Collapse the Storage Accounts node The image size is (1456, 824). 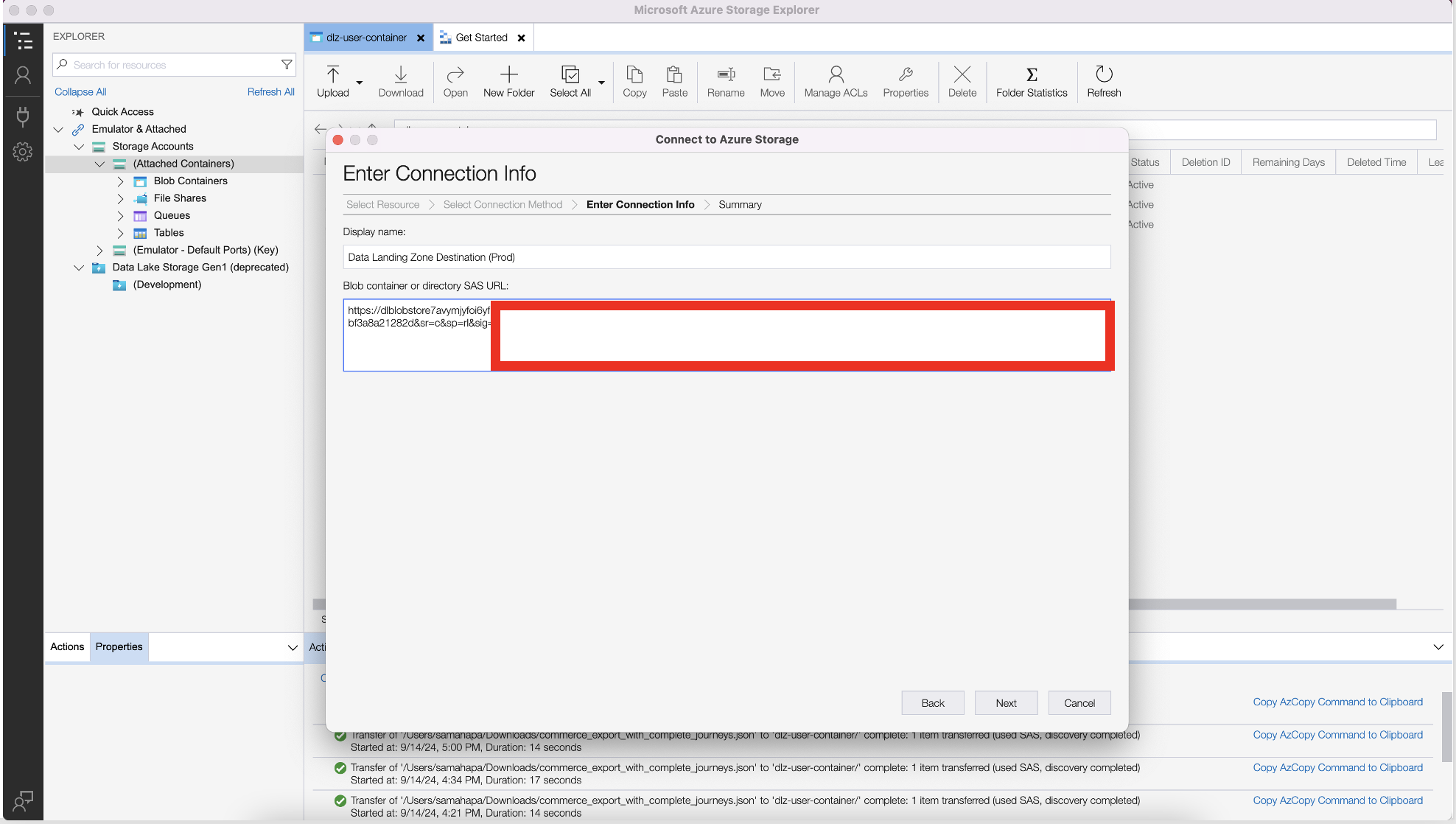[x=79, y=147]
